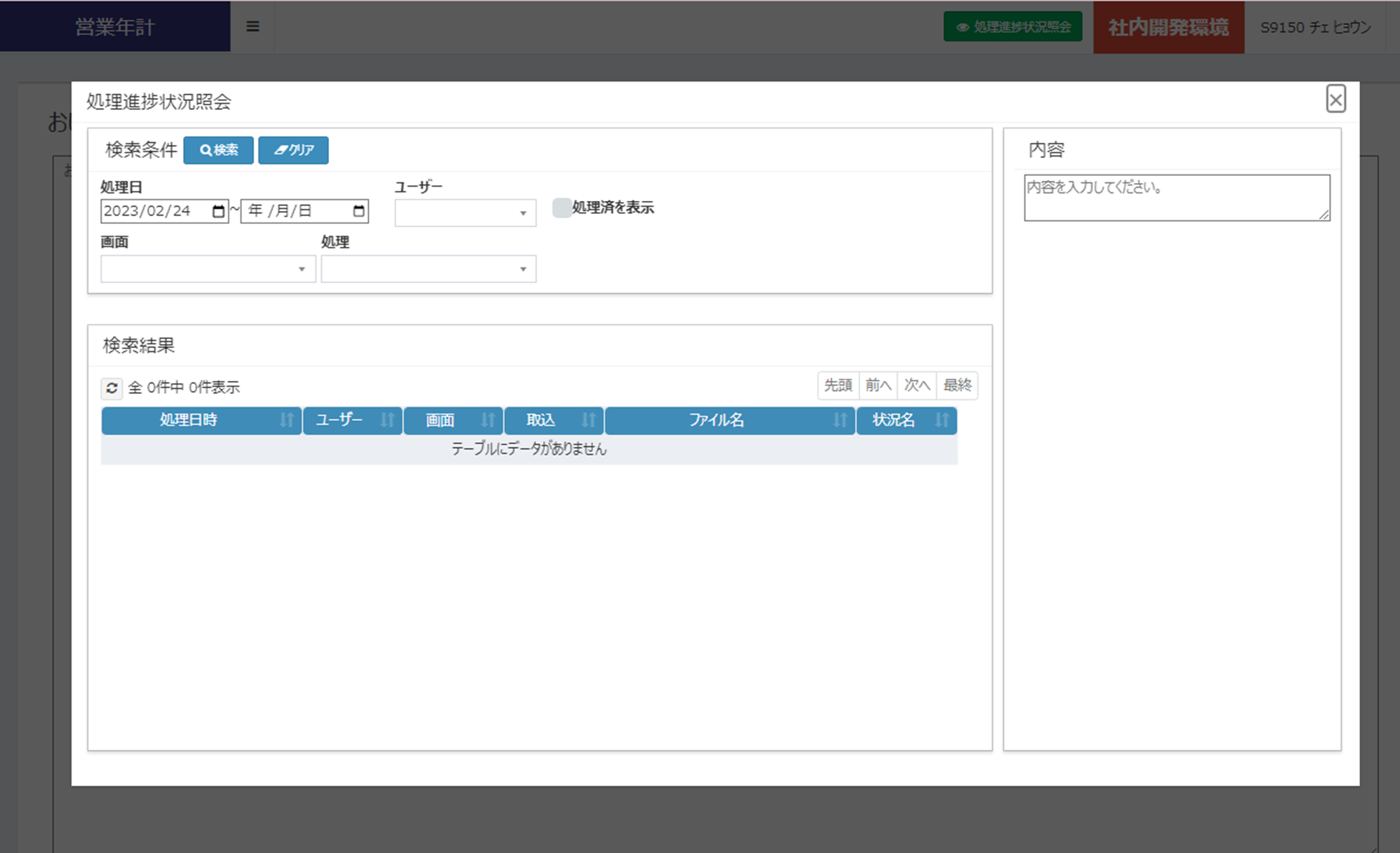1400x853 pixels.
Task: Click the 内容 text area
Action: point(1176,197)
